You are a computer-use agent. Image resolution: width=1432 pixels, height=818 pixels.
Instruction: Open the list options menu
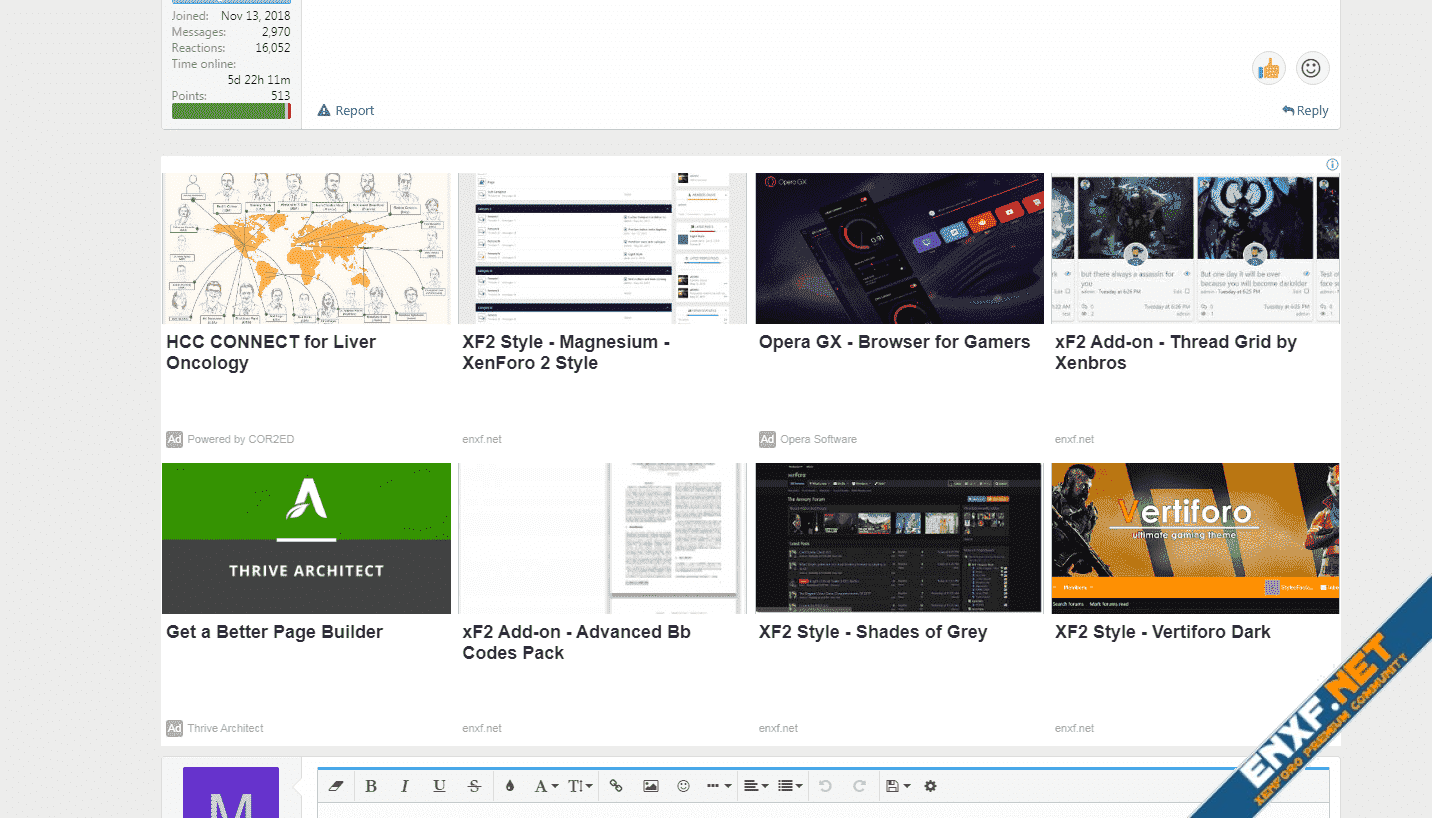(790, 786)
